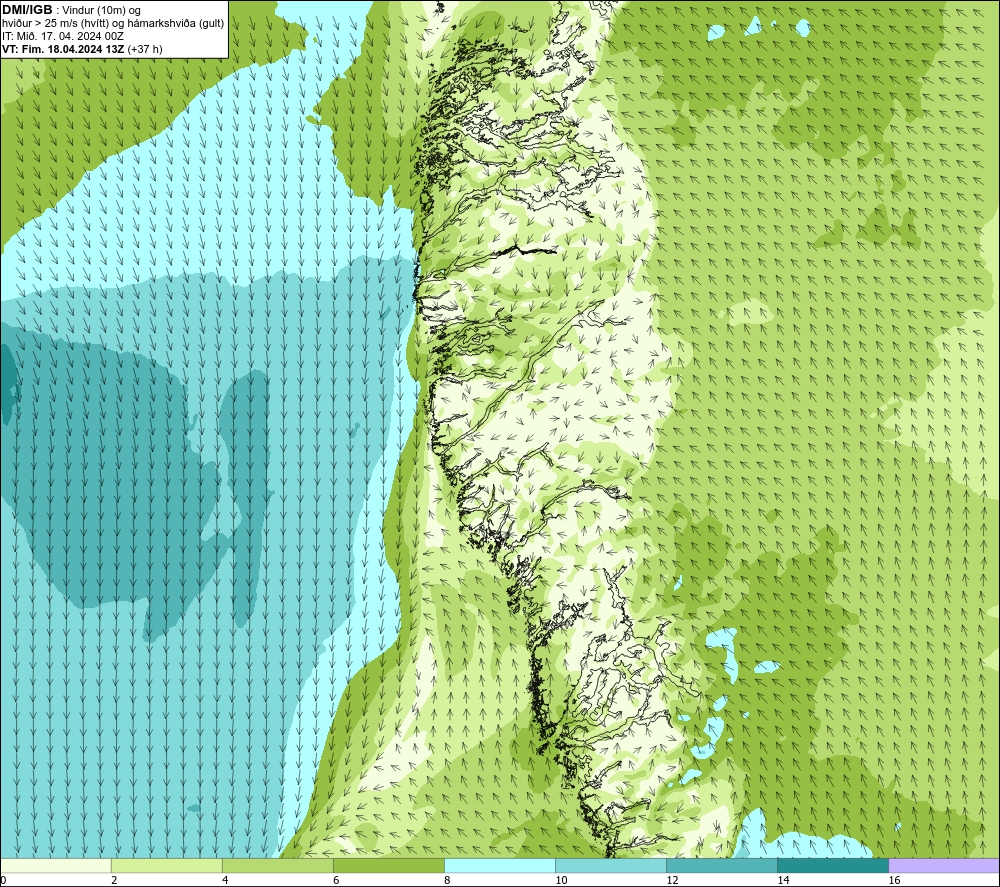Viewport: 1000px width, 887px height.
Task: Click the 'VT: Fim. 18.04.2024 13Z (+37 h)' line
Action: 82,49
